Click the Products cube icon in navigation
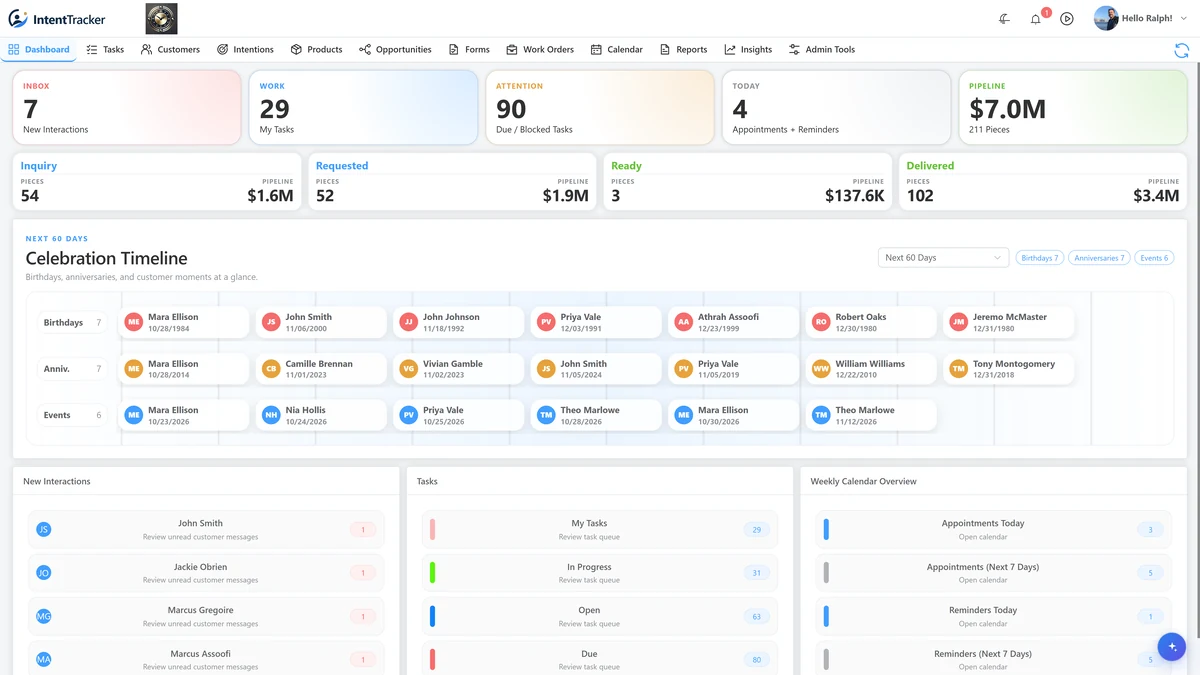 coord(296,49)
